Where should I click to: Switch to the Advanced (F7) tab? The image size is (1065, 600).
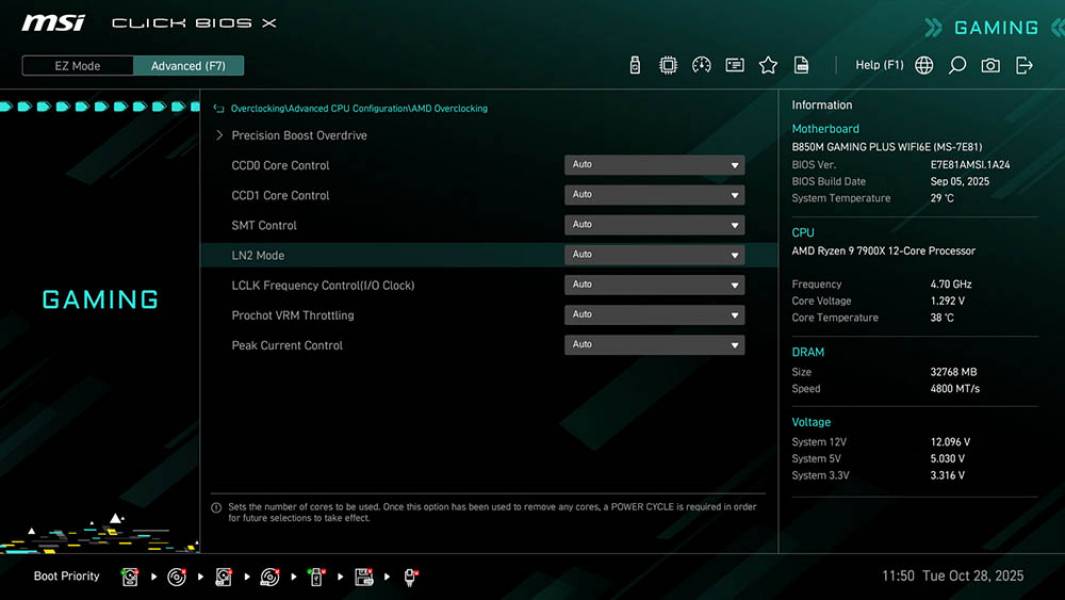click(x=188, y=65)
